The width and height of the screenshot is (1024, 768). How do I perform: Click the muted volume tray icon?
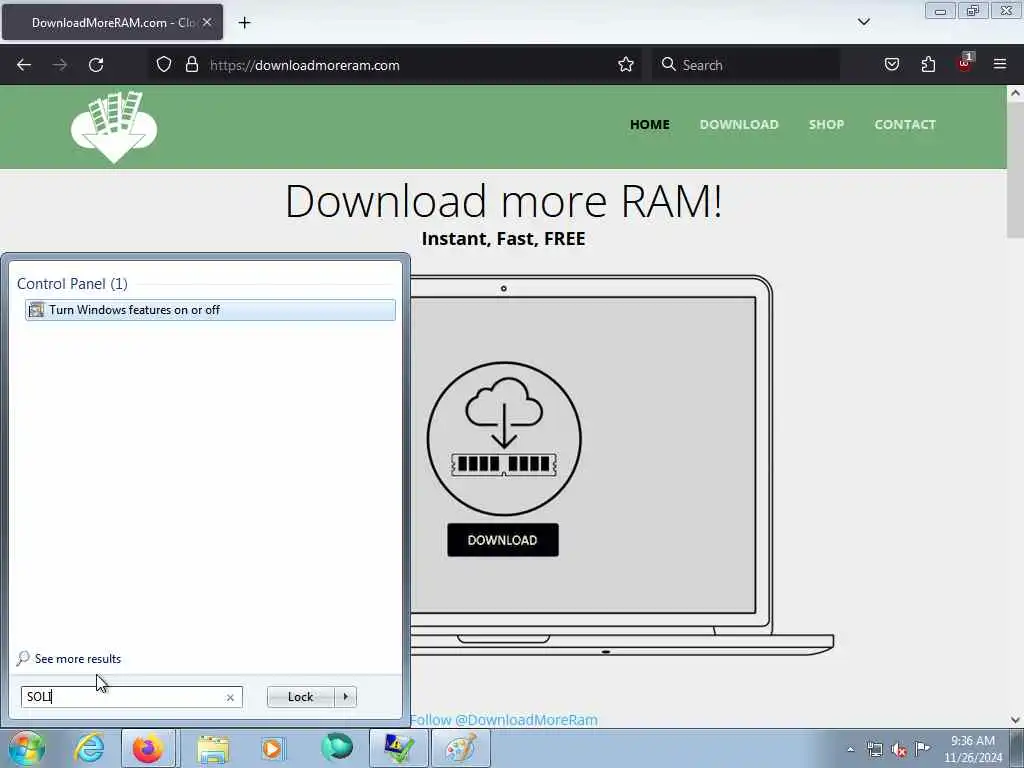tap(899, 749)
